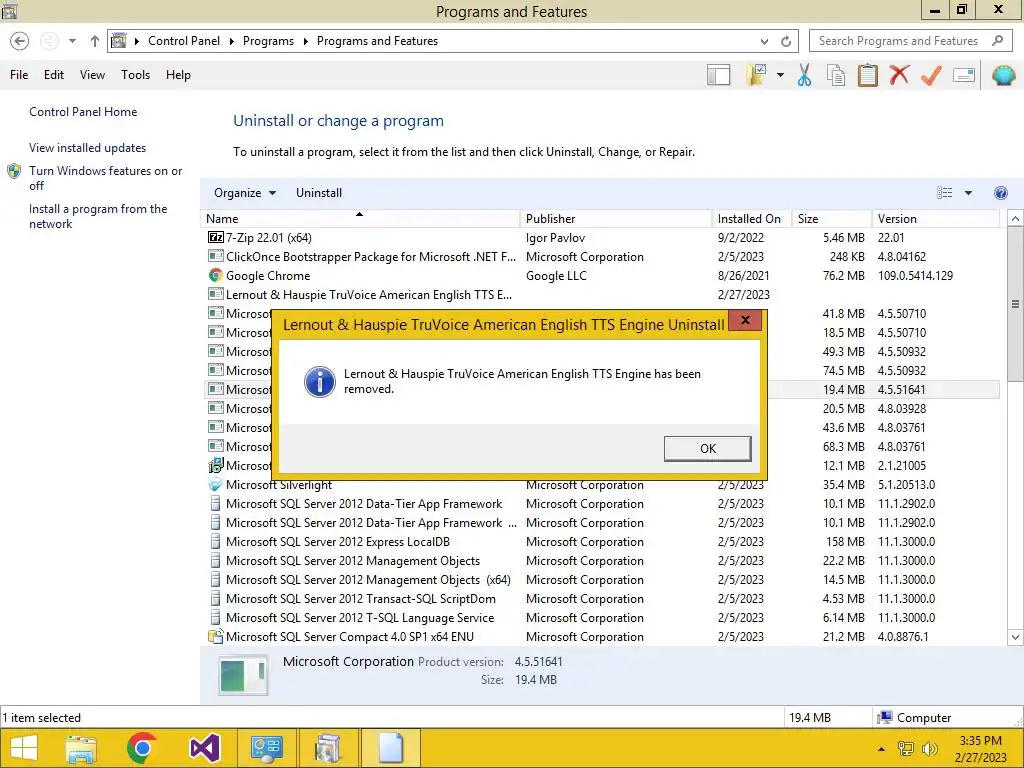
Task: Open Visual Studio from the taskbar
Action: 204,748
